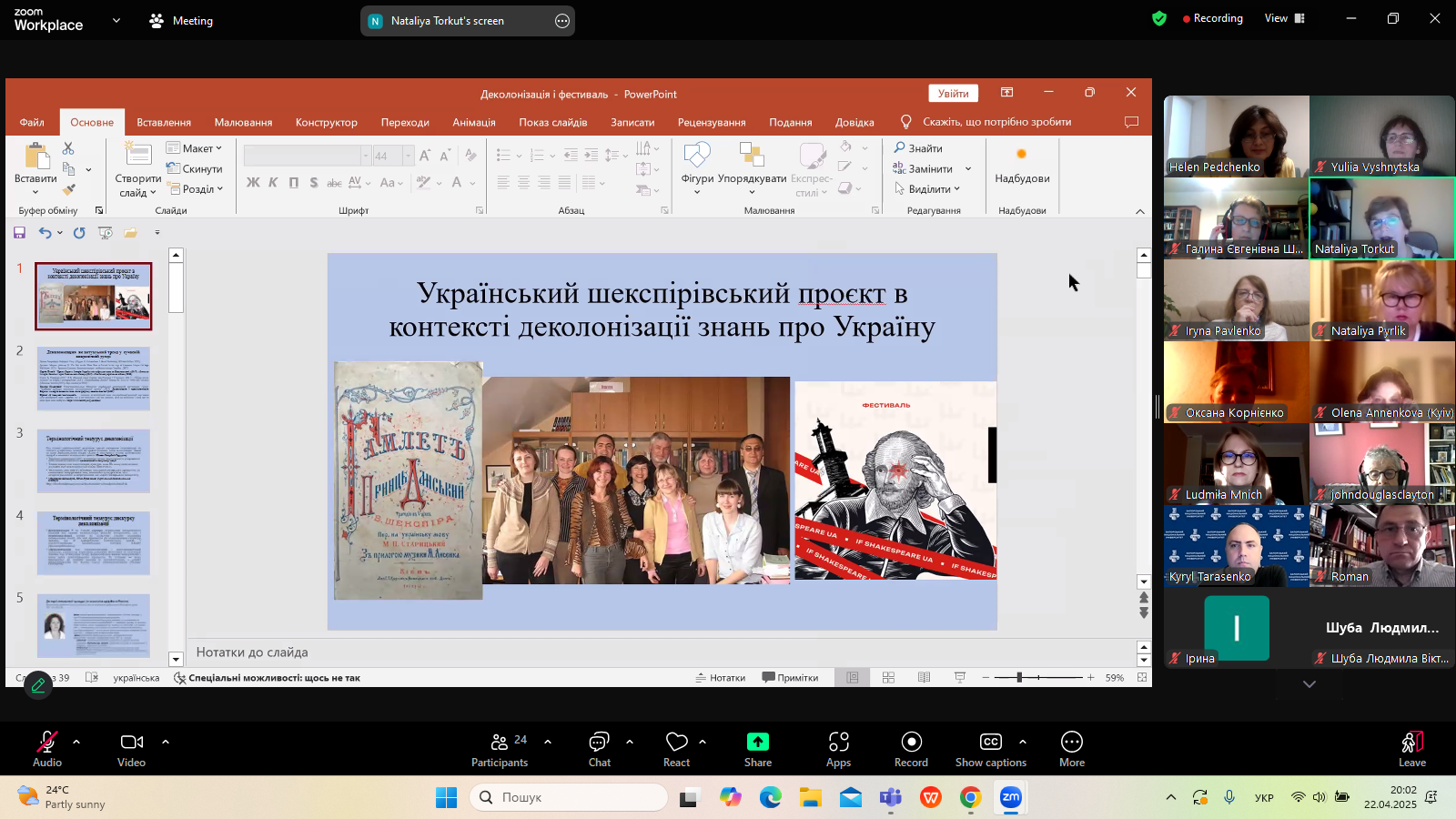The width and height of the screenshot is (1456, 819).
Task: Toggle the Video camera
Action: [x=131, y=743]
